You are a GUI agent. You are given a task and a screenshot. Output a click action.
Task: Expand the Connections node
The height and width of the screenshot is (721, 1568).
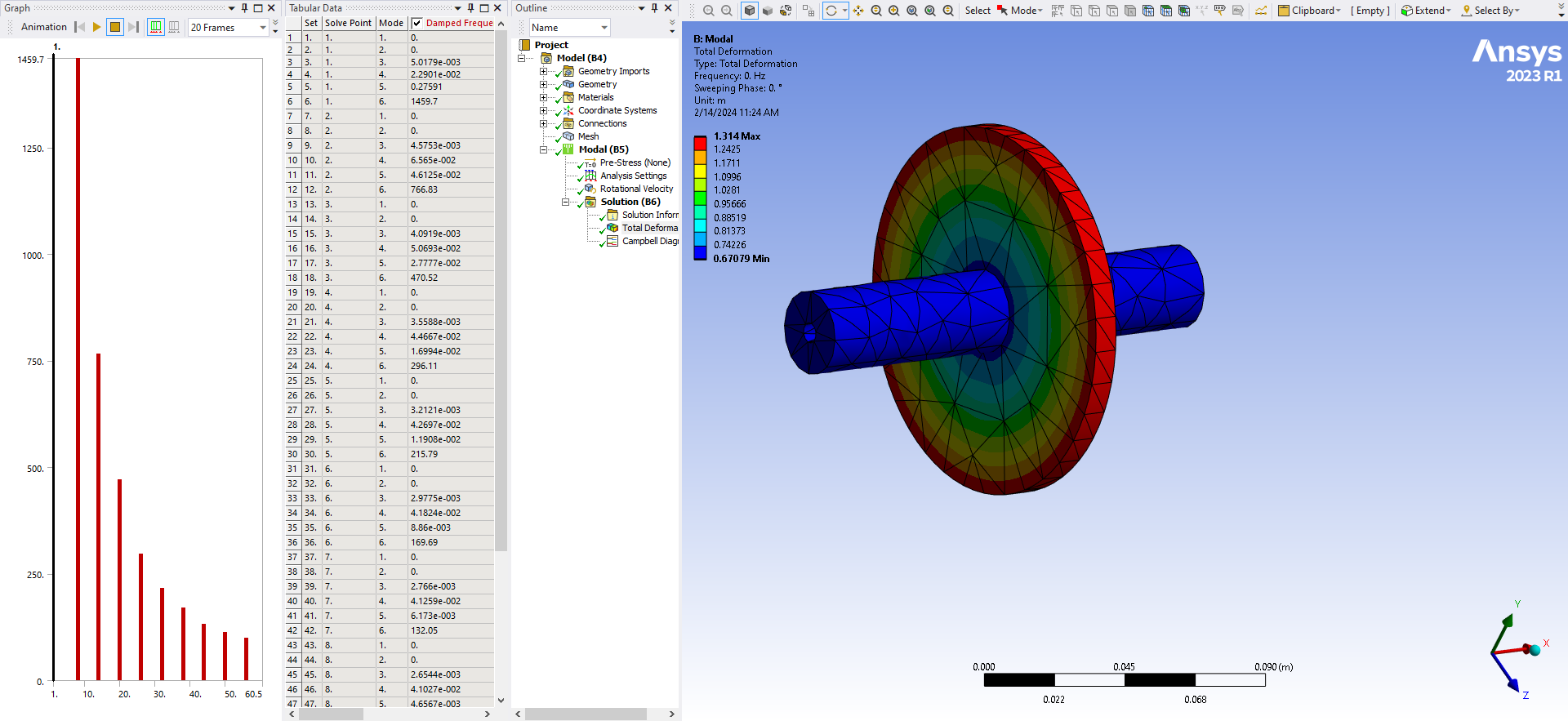[x=543, y=123]
